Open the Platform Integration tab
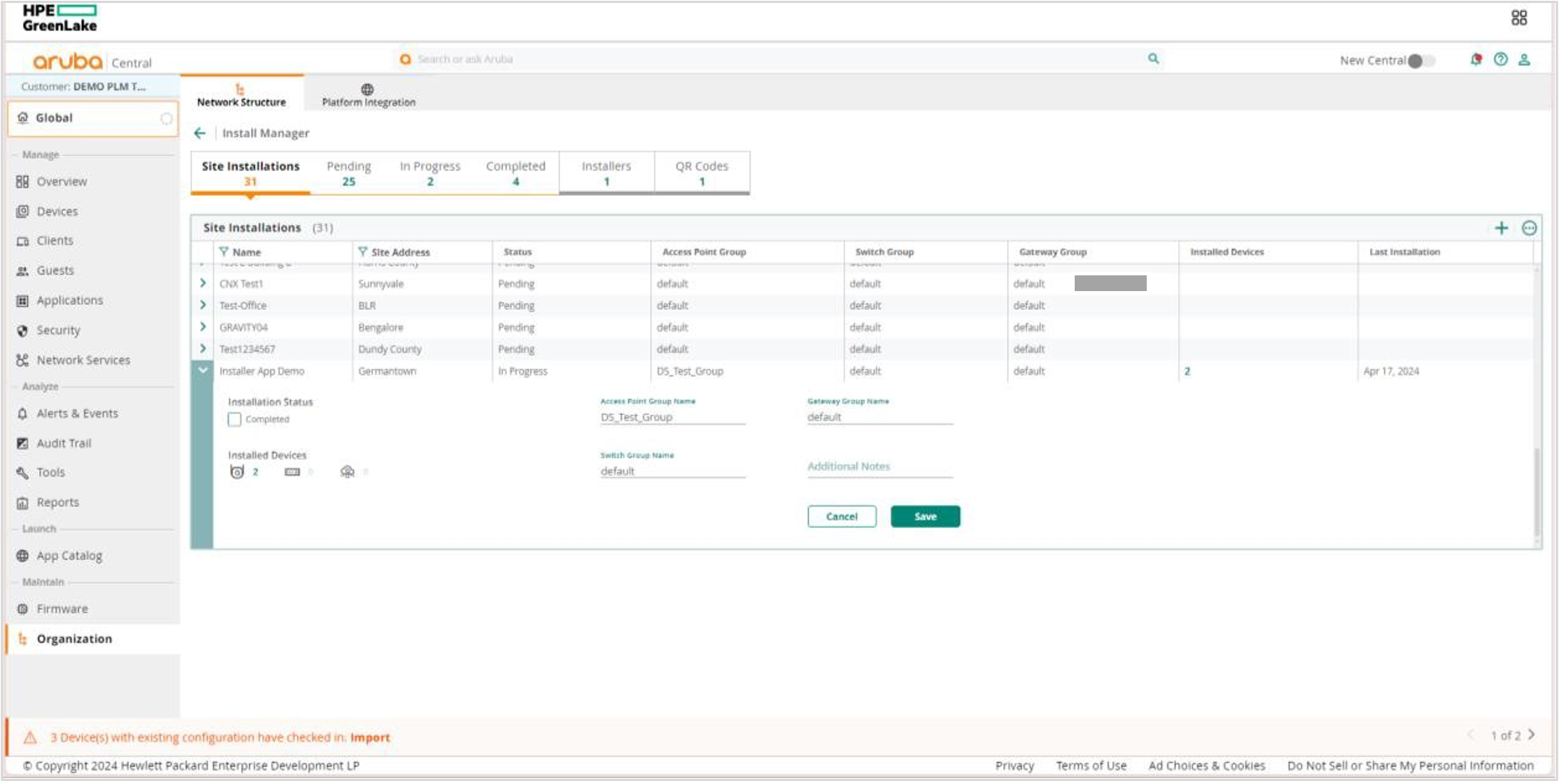Image resolution: width=1561 pixels, height=784 pixels. pyautogui.click(x=367, y=95)
